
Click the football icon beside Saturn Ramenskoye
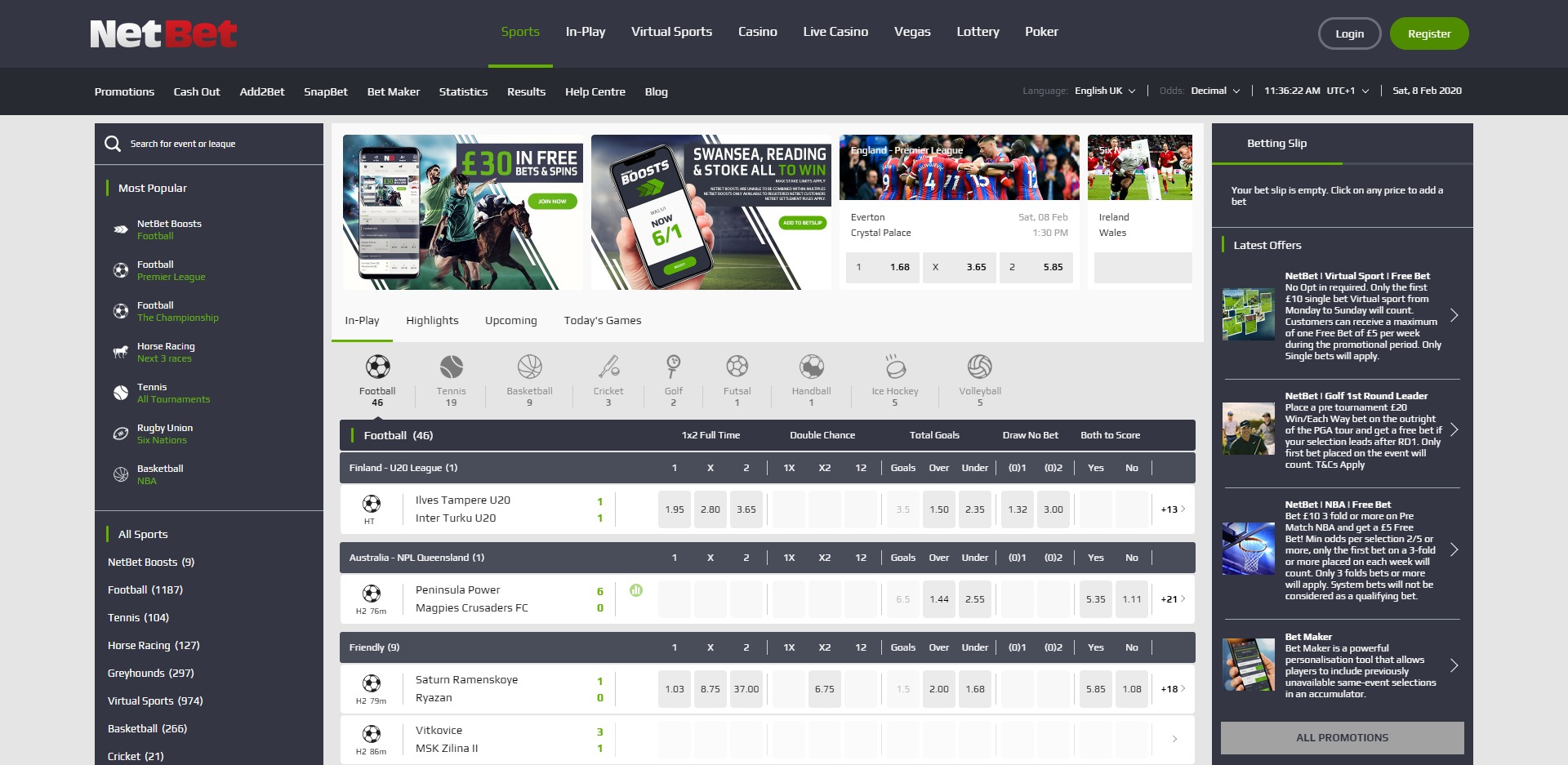pyautogui.click(x=372, y=683)
